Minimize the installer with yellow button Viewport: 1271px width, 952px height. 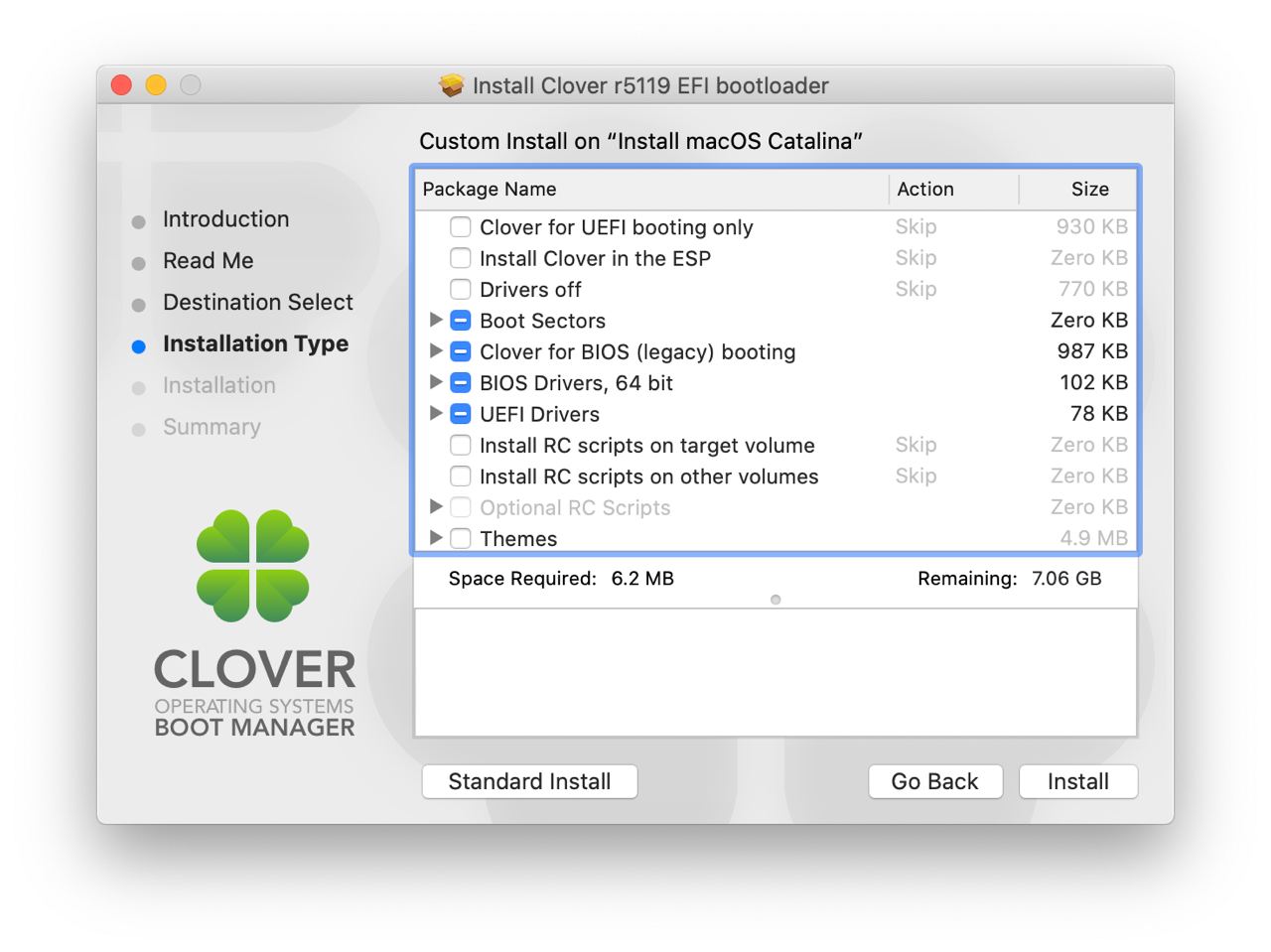[x=156, y=85]
